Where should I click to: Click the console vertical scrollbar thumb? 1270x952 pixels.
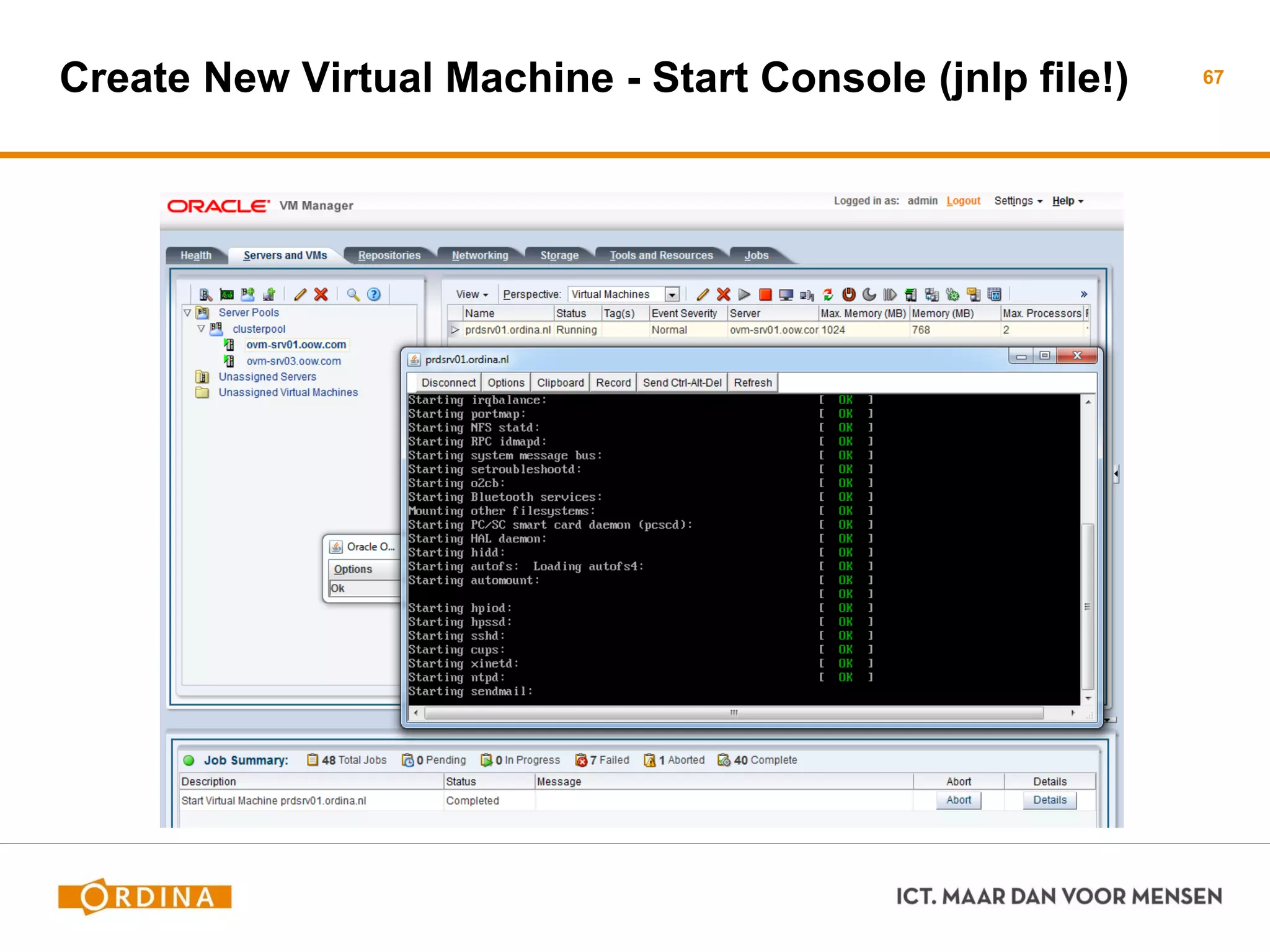(x=1088, y=606)
